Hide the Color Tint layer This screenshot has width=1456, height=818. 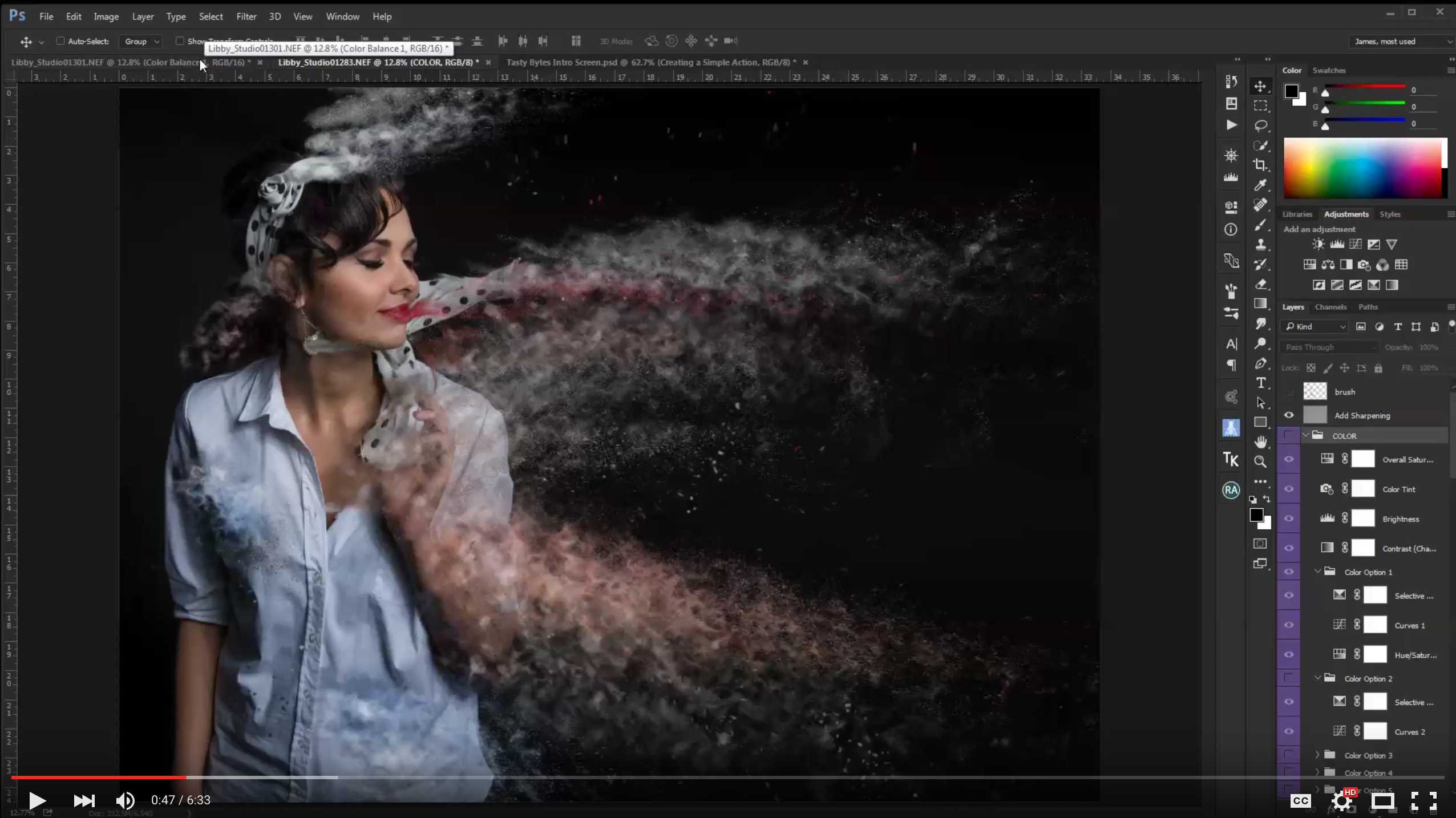click(1289, 489)
